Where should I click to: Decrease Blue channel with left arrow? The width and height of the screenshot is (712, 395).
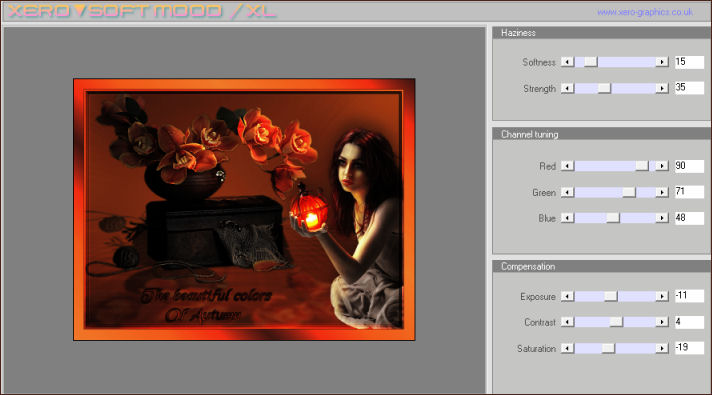[x=568, y=218]
